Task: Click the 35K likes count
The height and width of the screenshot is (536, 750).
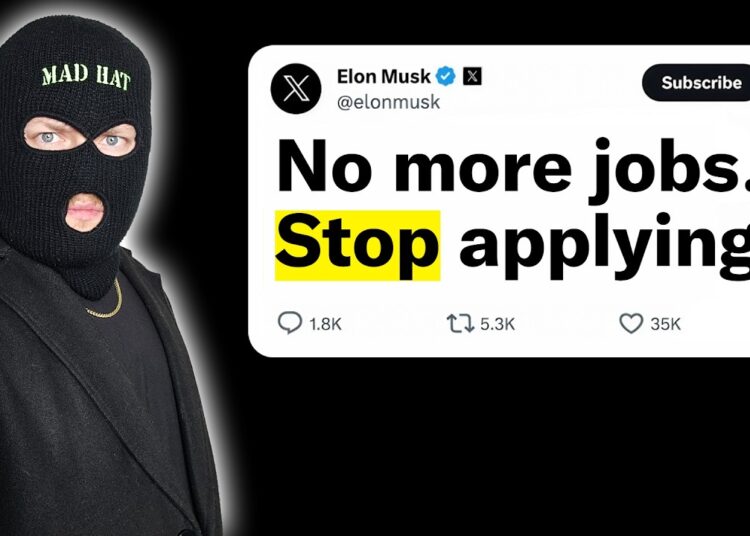Action: pos(665,324)
